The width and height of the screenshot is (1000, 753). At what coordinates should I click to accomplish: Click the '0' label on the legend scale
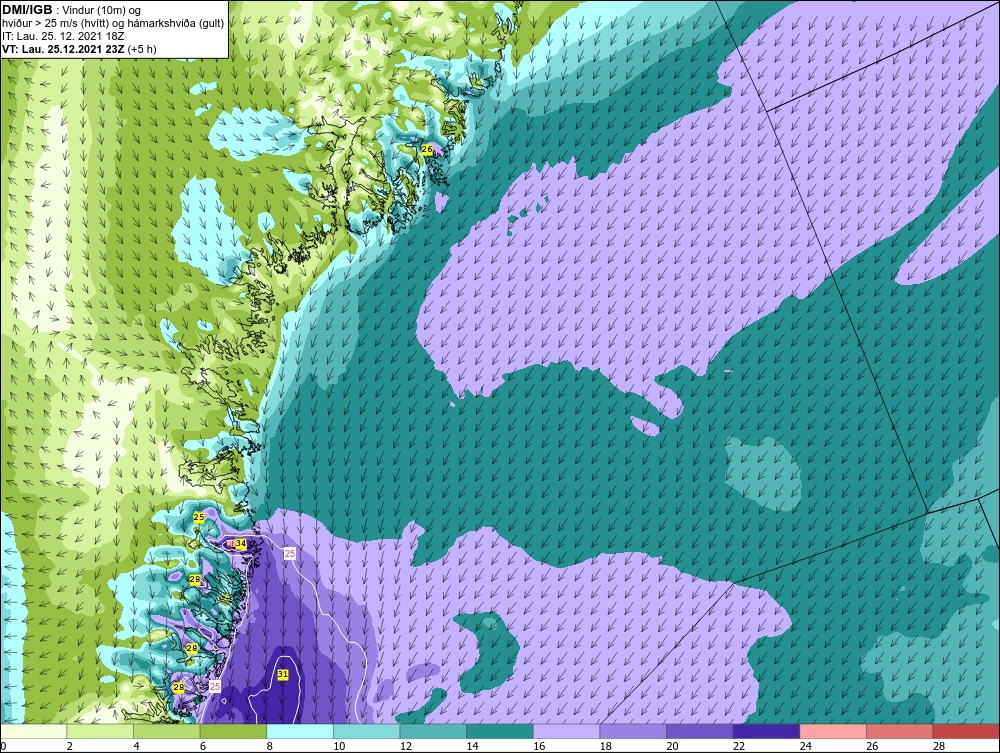(x=3, y=746)
